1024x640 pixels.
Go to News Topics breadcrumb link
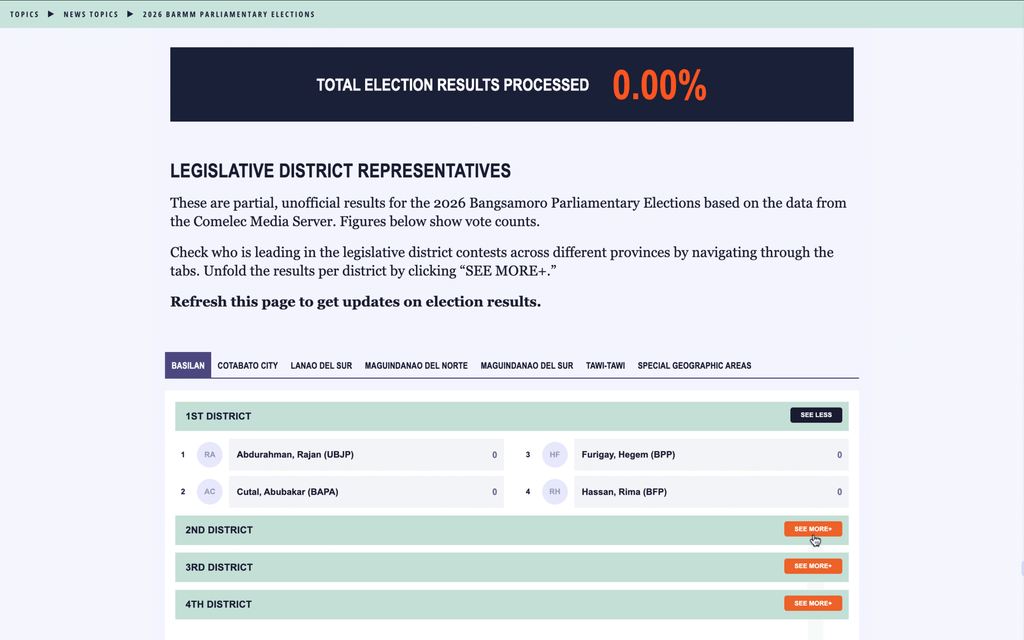pos(91,14)
